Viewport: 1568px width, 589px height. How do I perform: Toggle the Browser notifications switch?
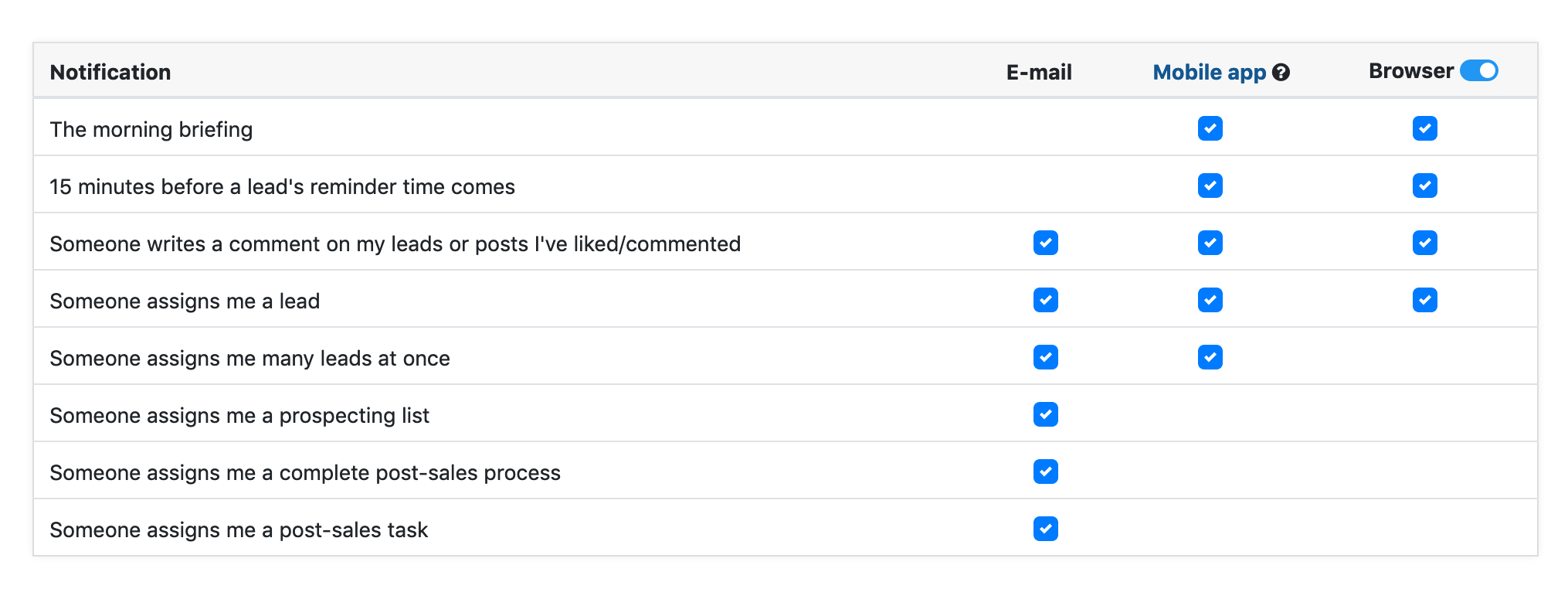pyautogui.click(x=1478, y=70)
